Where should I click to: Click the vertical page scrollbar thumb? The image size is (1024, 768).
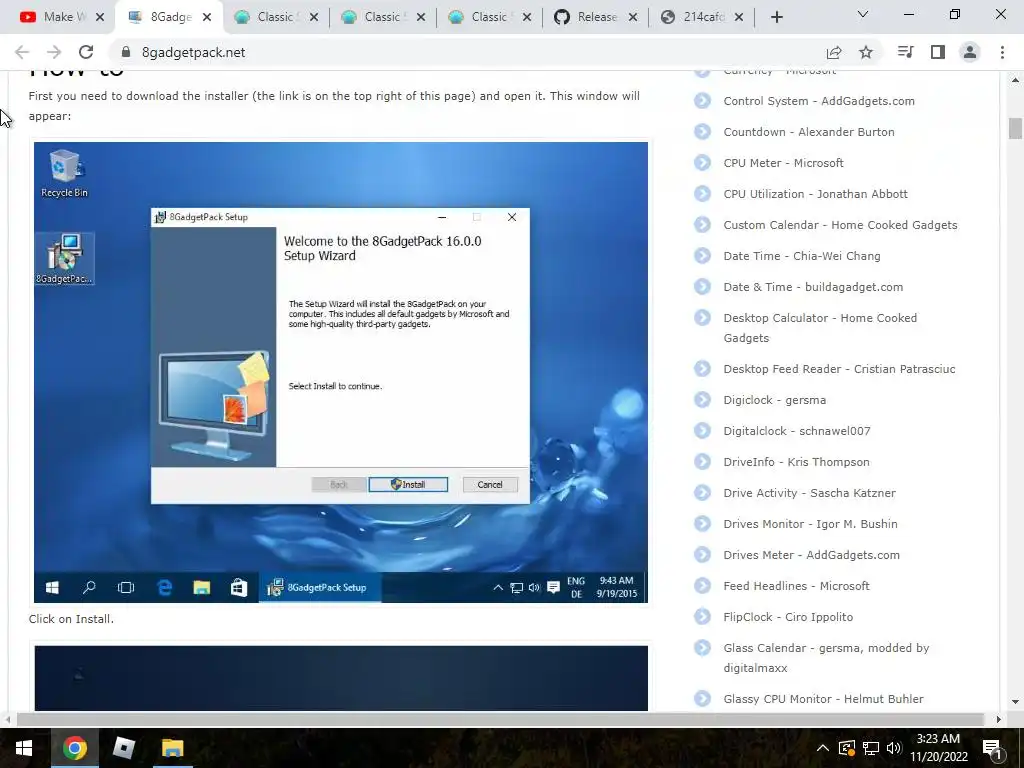click(1015, 128)
